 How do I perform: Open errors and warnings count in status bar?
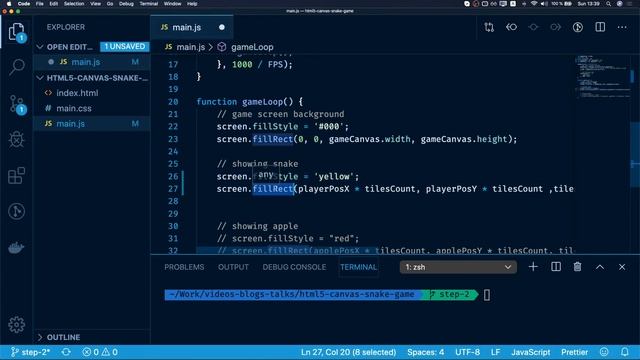click(100, 352)
